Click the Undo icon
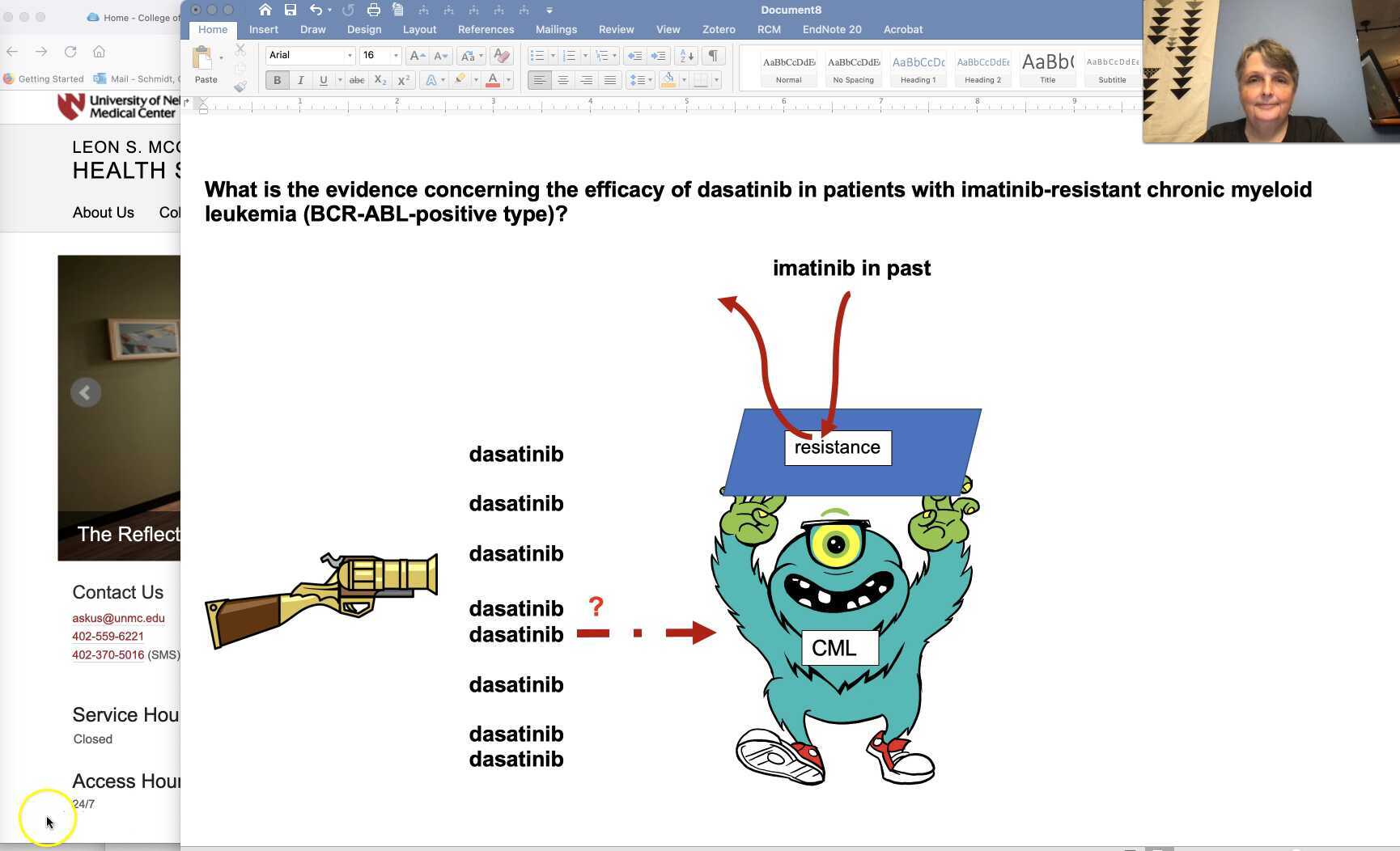 [x=316, y=10]
